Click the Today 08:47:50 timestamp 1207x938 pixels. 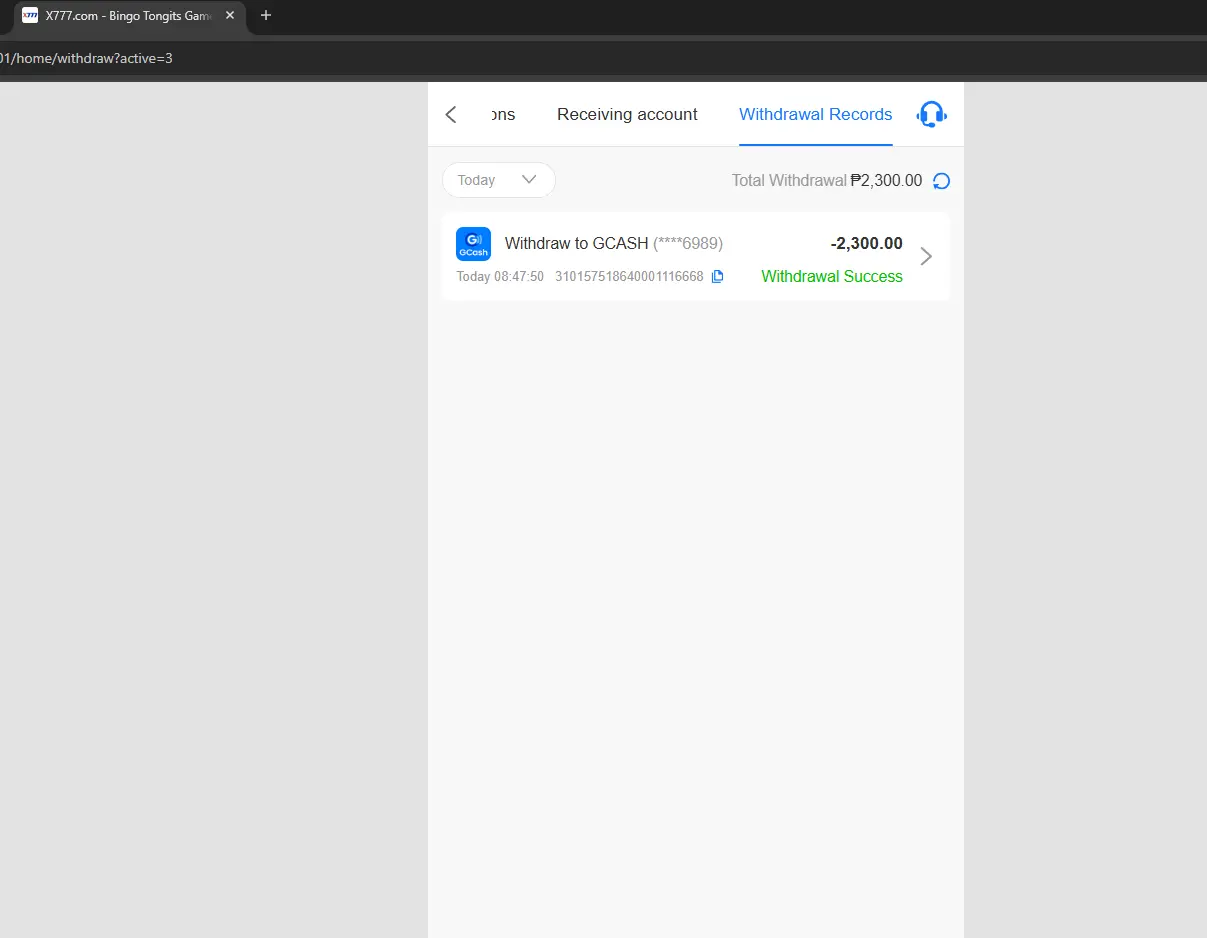(500, 277)
